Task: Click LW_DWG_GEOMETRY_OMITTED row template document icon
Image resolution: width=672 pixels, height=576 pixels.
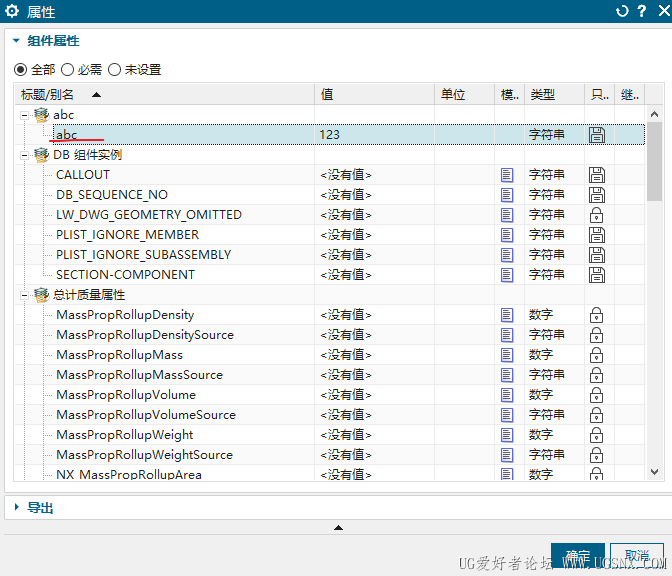Action: (x=507, y=215)
